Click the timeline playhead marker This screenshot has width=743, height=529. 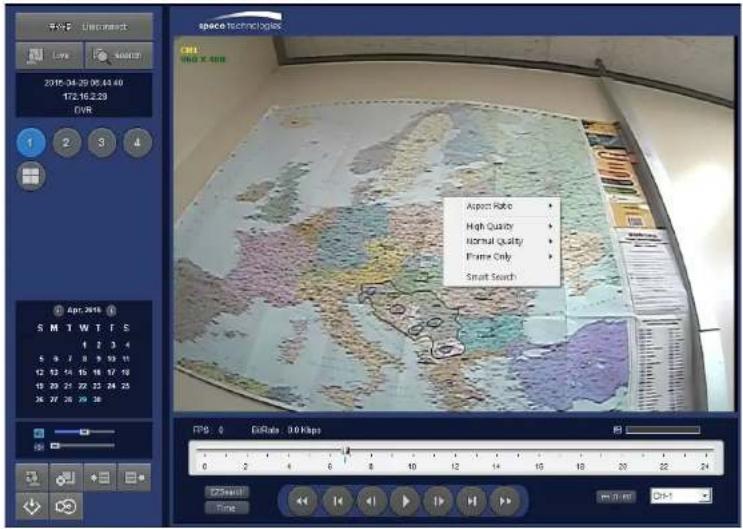pyautogui.click(x=346, y=450)
